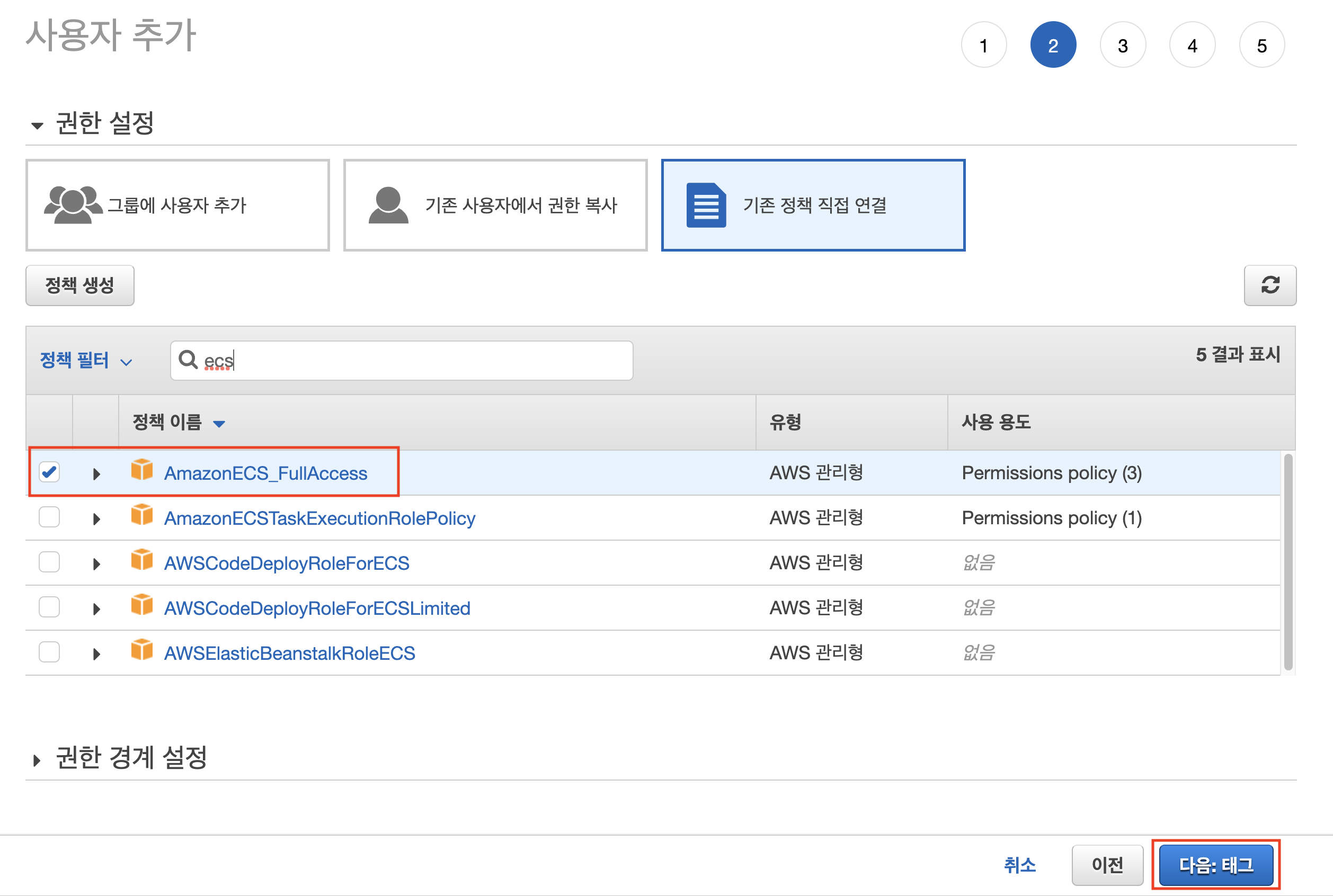Choose 기존 사용자에서 권한 복사 option
Image resolution: width=1333 pixels, height=896 pixels.
point(495,205)
